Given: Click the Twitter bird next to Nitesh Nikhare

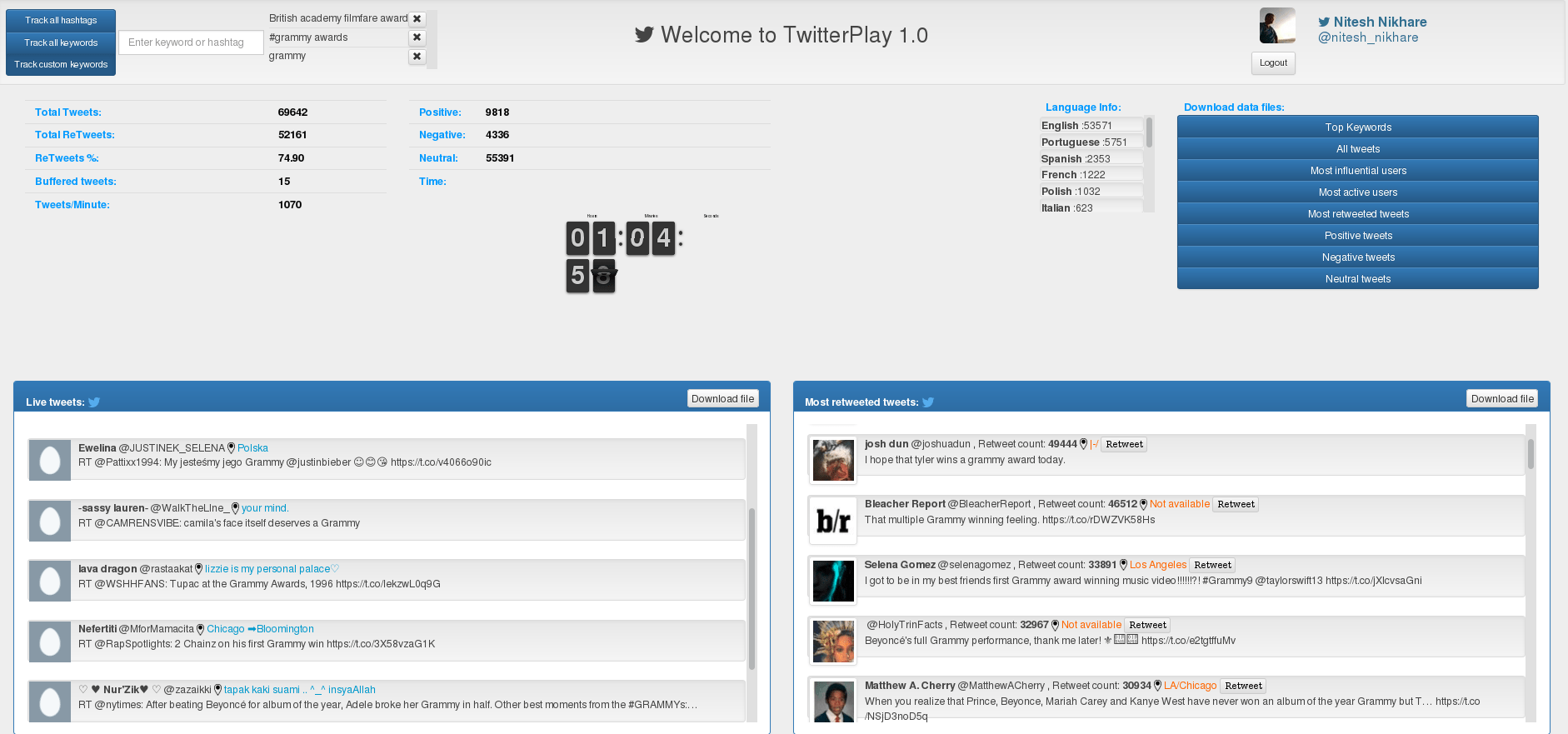Looking at the screenshot, I should pos(1324,22).
